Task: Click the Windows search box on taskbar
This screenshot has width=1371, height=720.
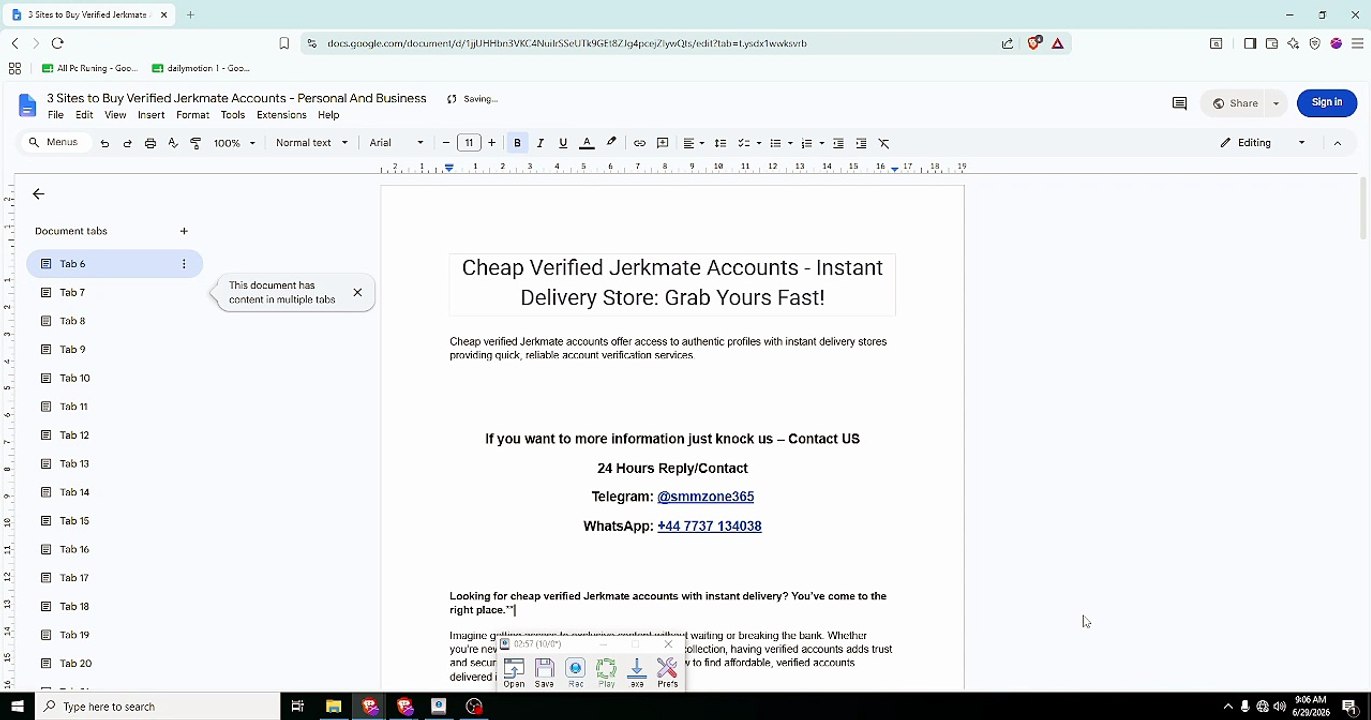Action: pyautogui.click(x=158, y=707)
